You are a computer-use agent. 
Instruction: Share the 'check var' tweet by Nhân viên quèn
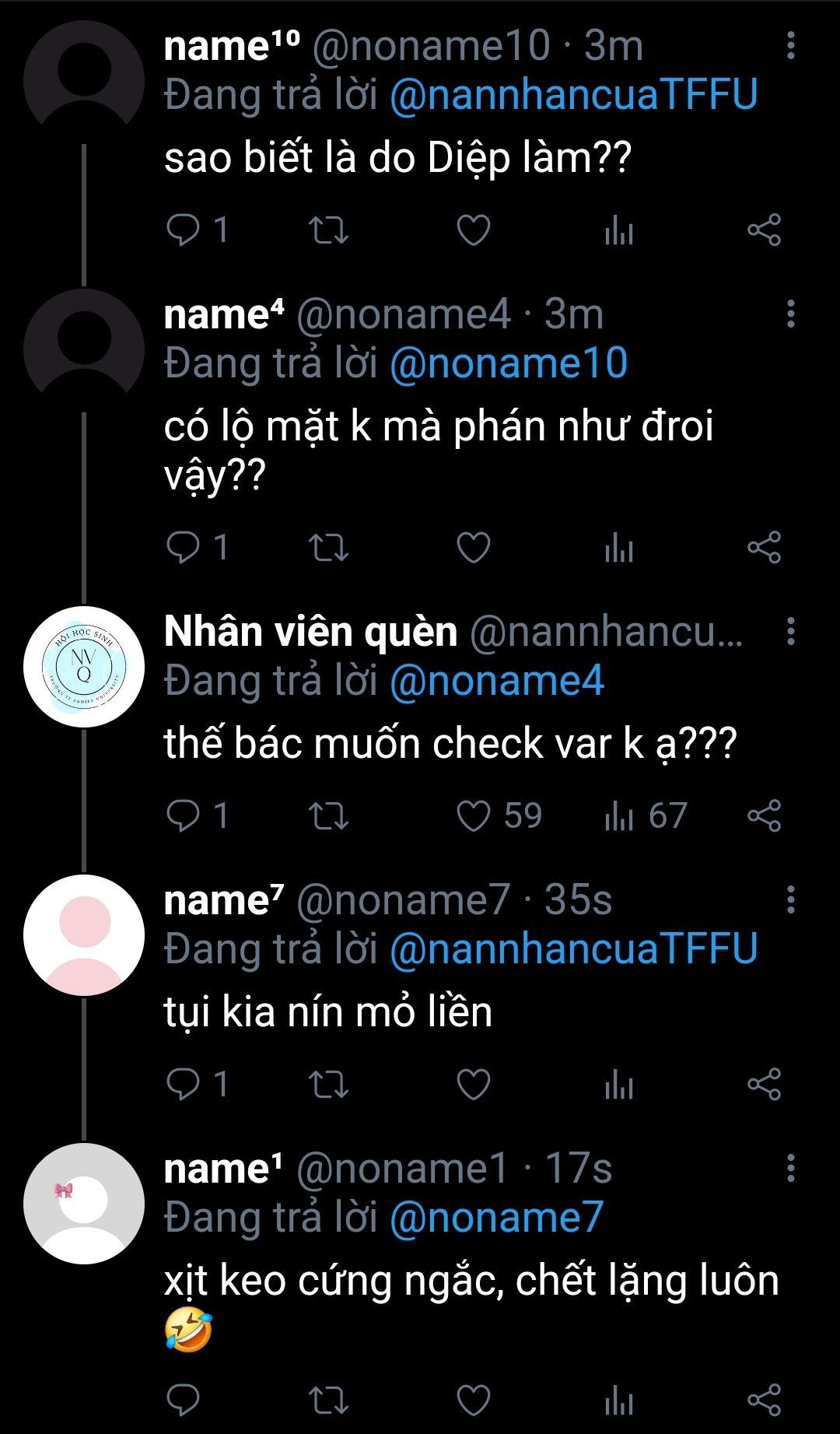(764, 816)
